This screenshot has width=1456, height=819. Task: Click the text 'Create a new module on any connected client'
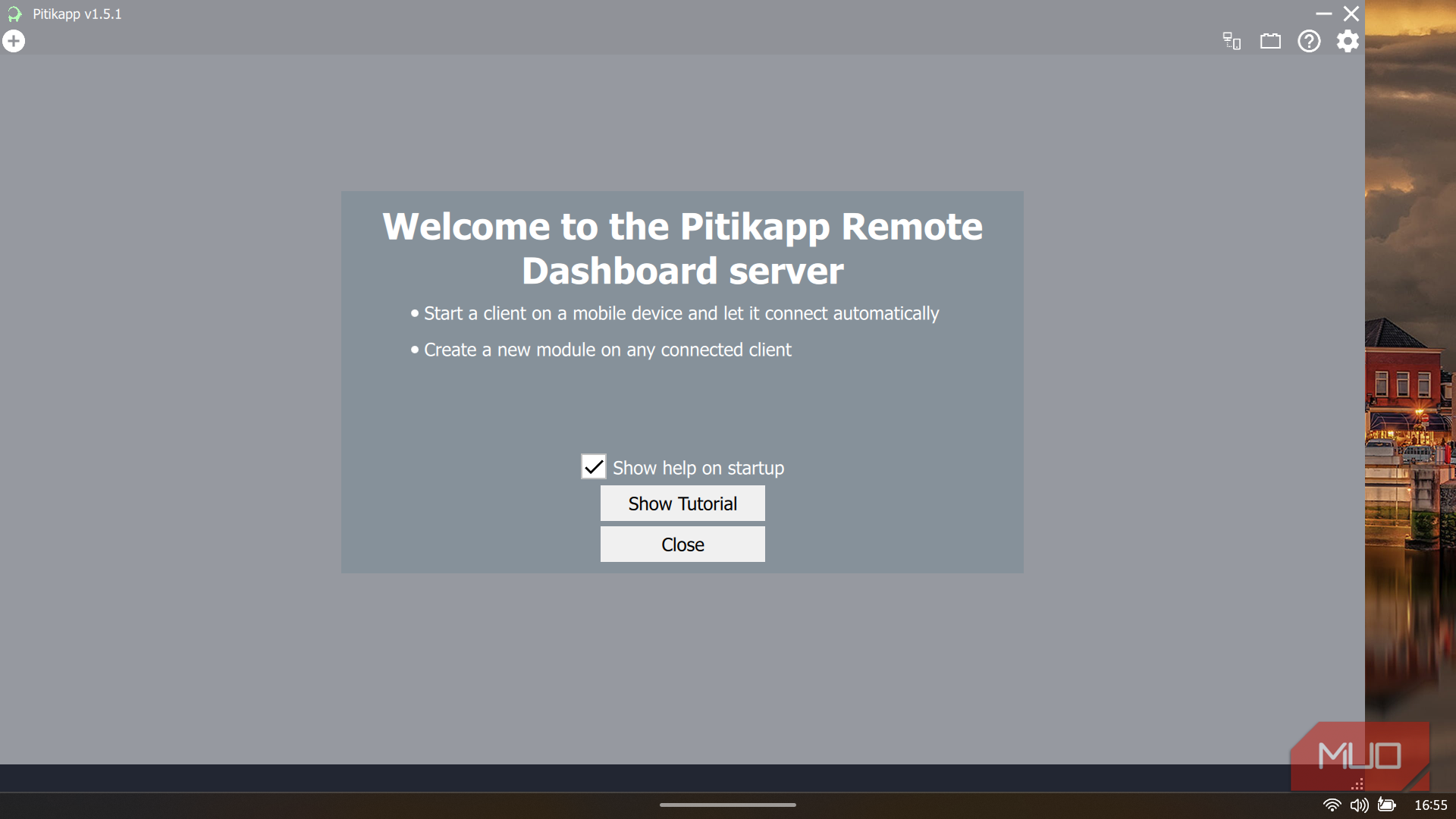point(607,350)
